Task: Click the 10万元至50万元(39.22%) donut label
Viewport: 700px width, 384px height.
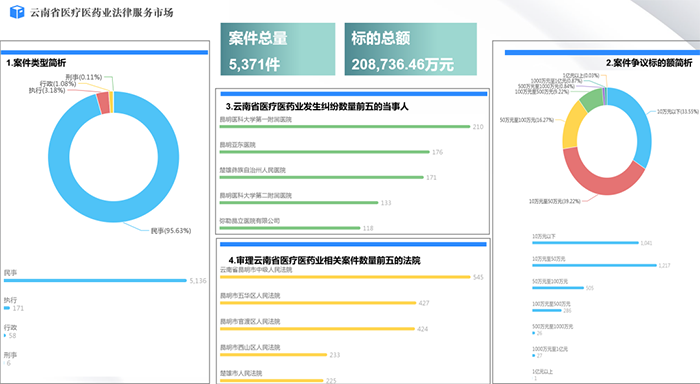Action: point(555,201)
